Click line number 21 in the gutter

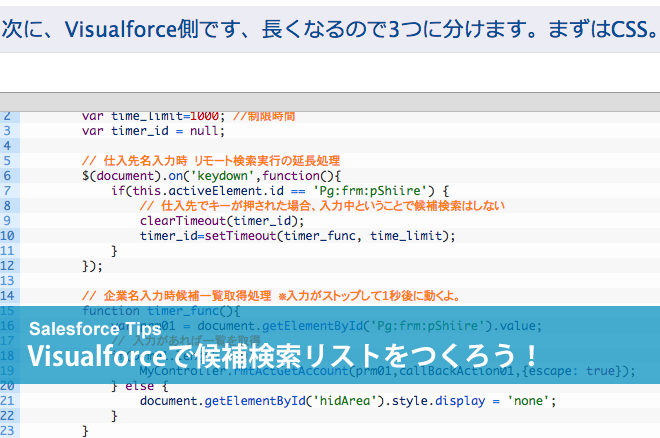click(7, 401)
